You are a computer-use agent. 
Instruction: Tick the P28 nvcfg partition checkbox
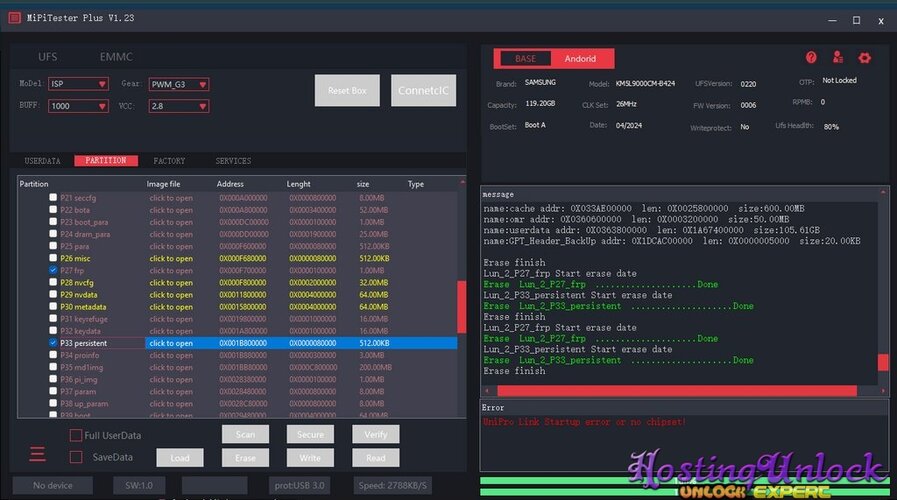pyautogui.click(x=53, y=282)
